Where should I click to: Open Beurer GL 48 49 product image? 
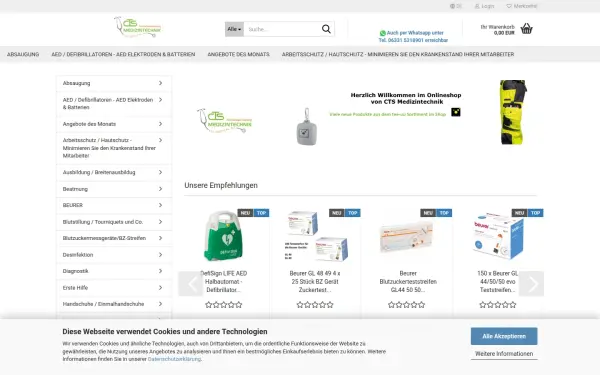316,236
